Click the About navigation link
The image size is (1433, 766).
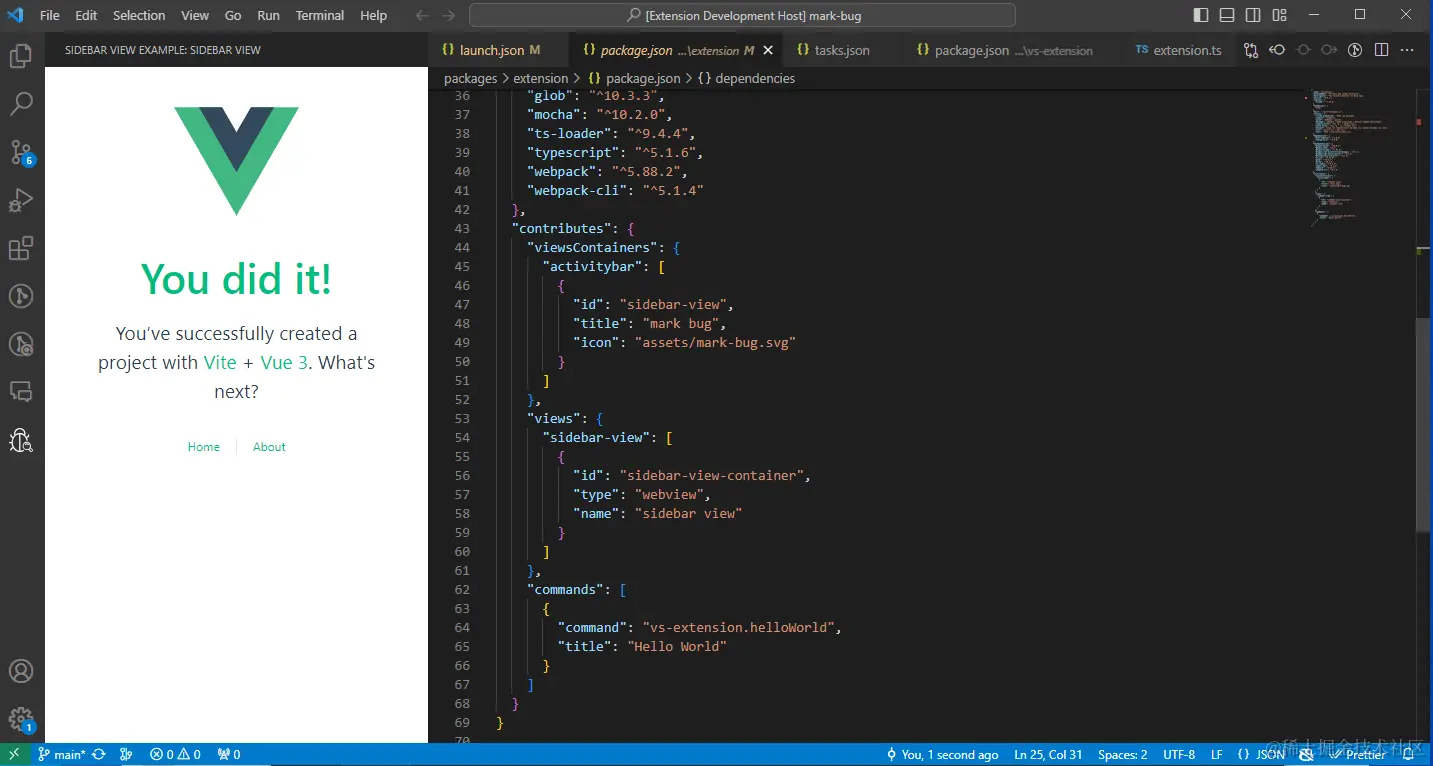tap(269, 447)
